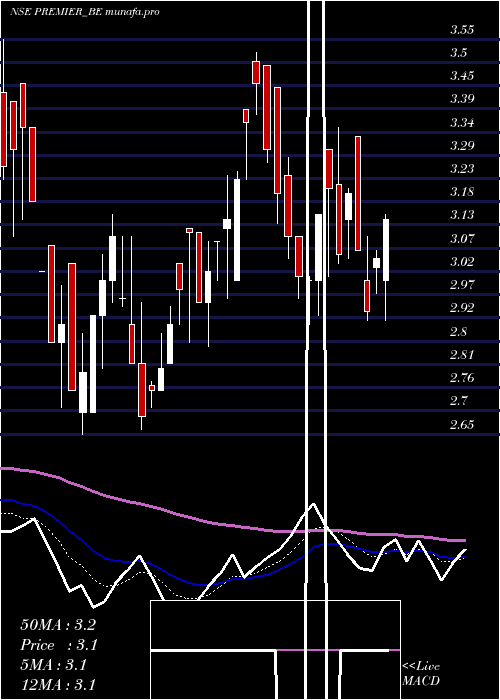Select the 3.29 price axis label

[462, 146]
